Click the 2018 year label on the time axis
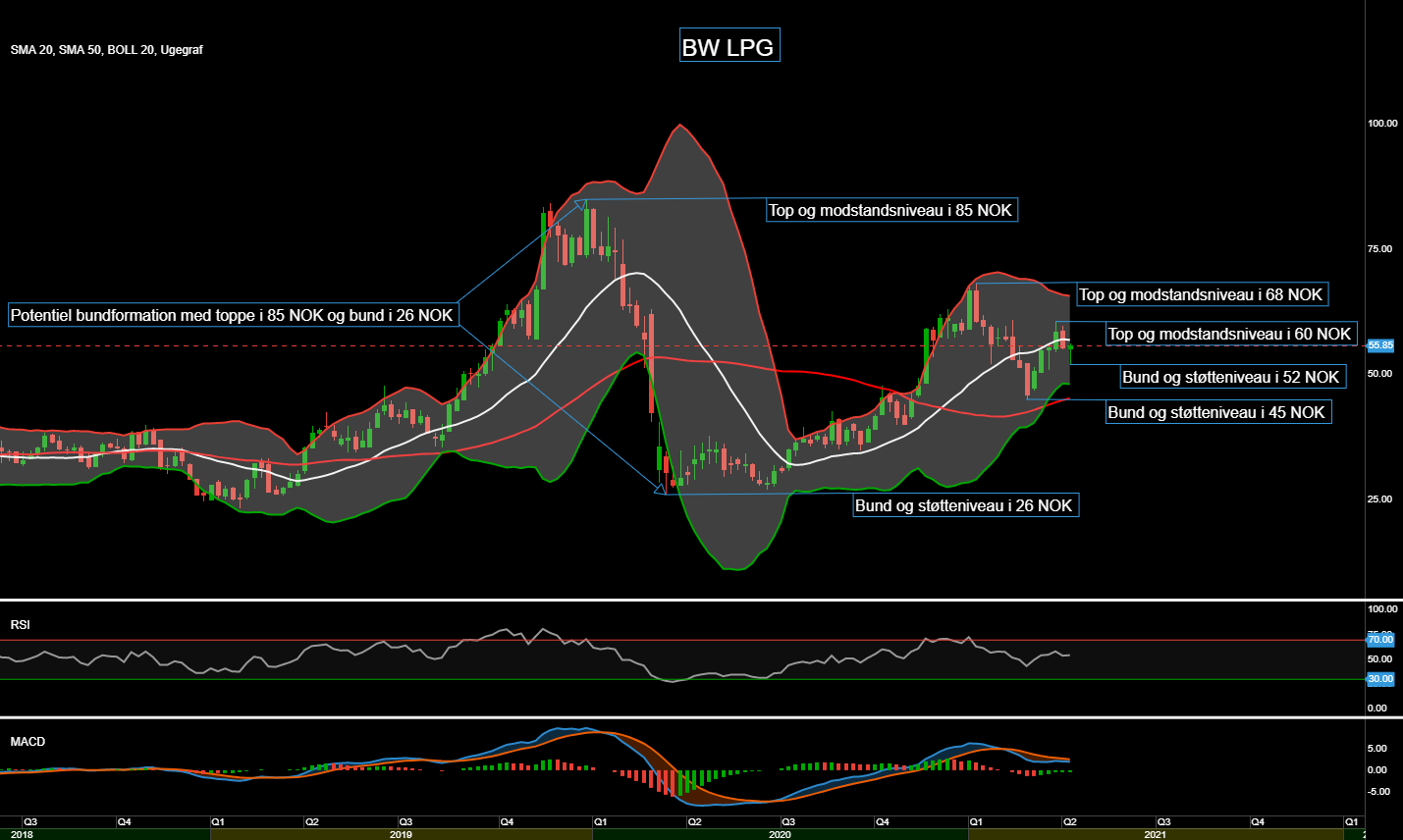 (x=22, y=835)
